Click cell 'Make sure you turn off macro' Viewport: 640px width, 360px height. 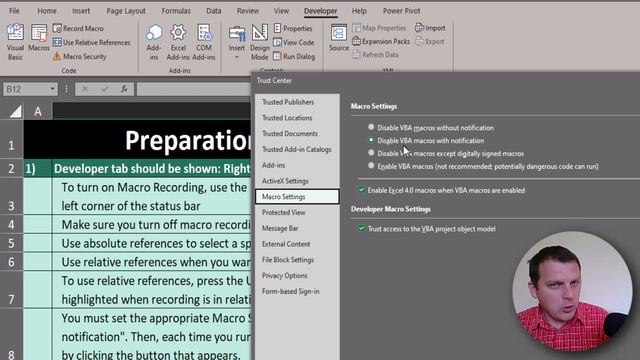[152, 224]
